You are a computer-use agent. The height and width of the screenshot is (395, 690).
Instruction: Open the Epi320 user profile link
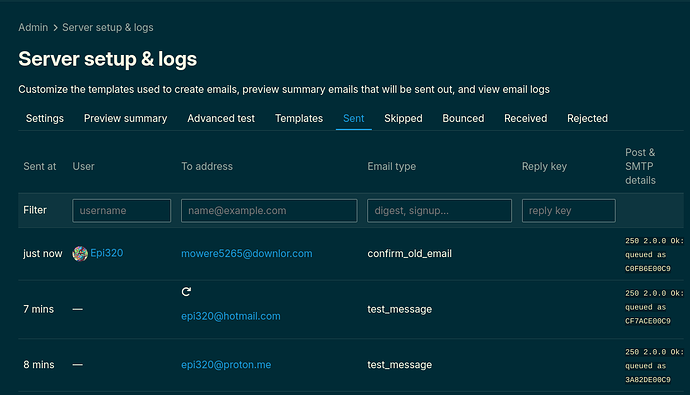(106, 253)
